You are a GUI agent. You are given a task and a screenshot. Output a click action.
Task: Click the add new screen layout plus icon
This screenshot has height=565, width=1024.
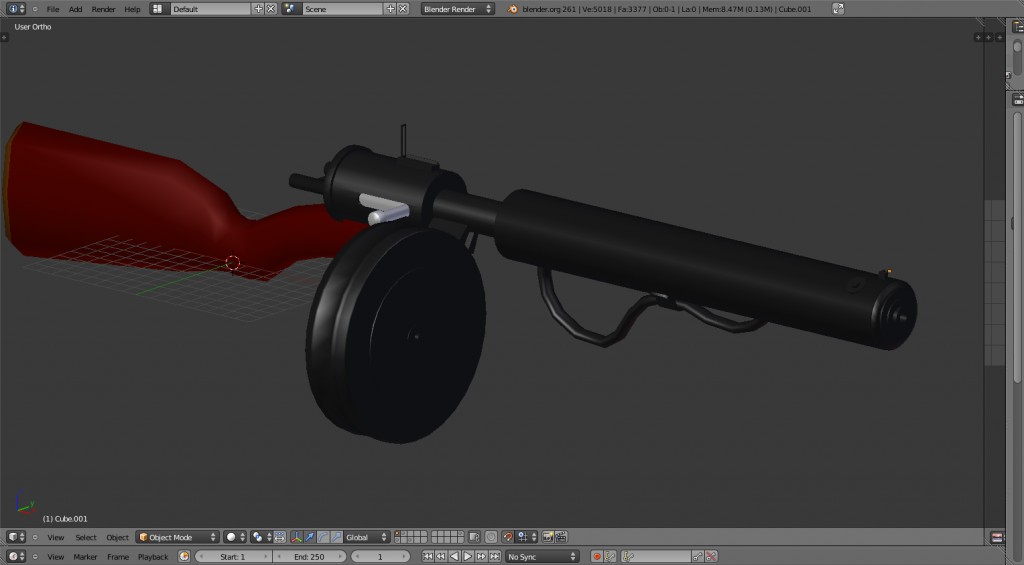(x=259, y=9)
